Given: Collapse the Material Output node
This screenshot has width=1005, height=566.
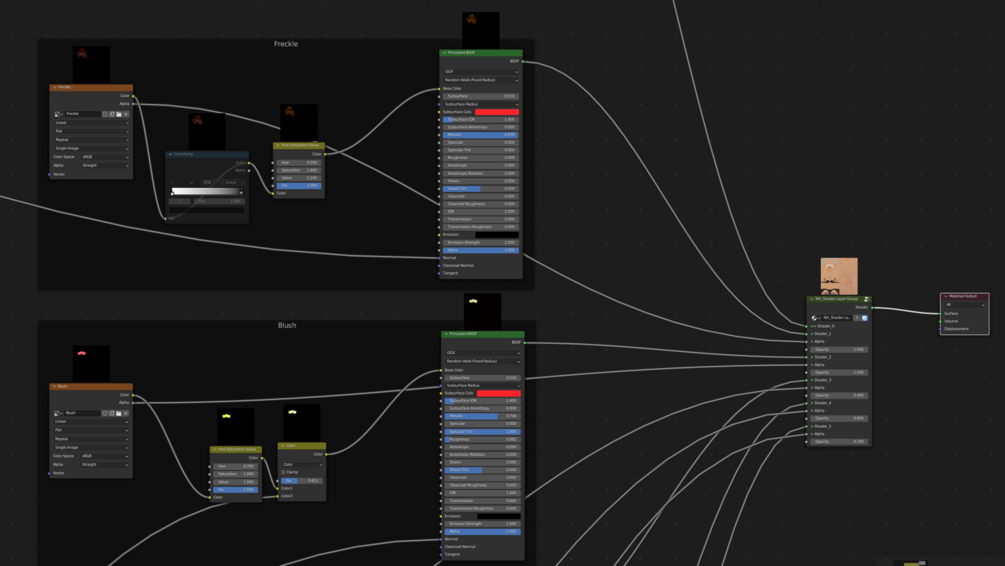Looking at the screenshot, I should click(x=945, y=296).
